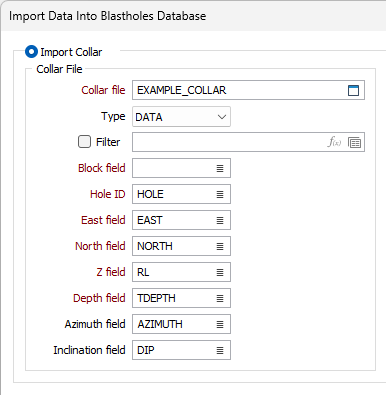Open Azimuth field list icon
The image size is (386, 395).
coord(220,324)
